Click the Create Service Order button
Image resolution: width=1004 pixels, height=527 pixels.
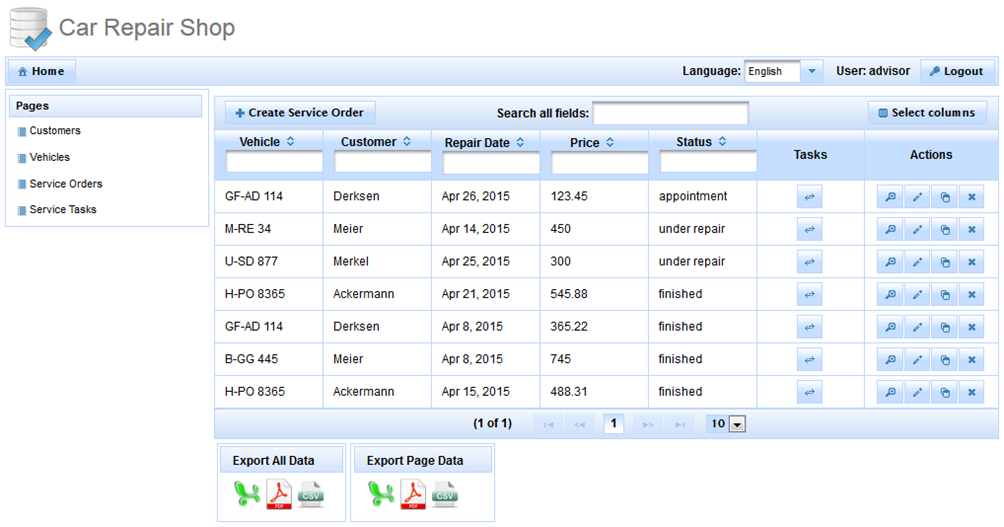(x=300, y=113)
